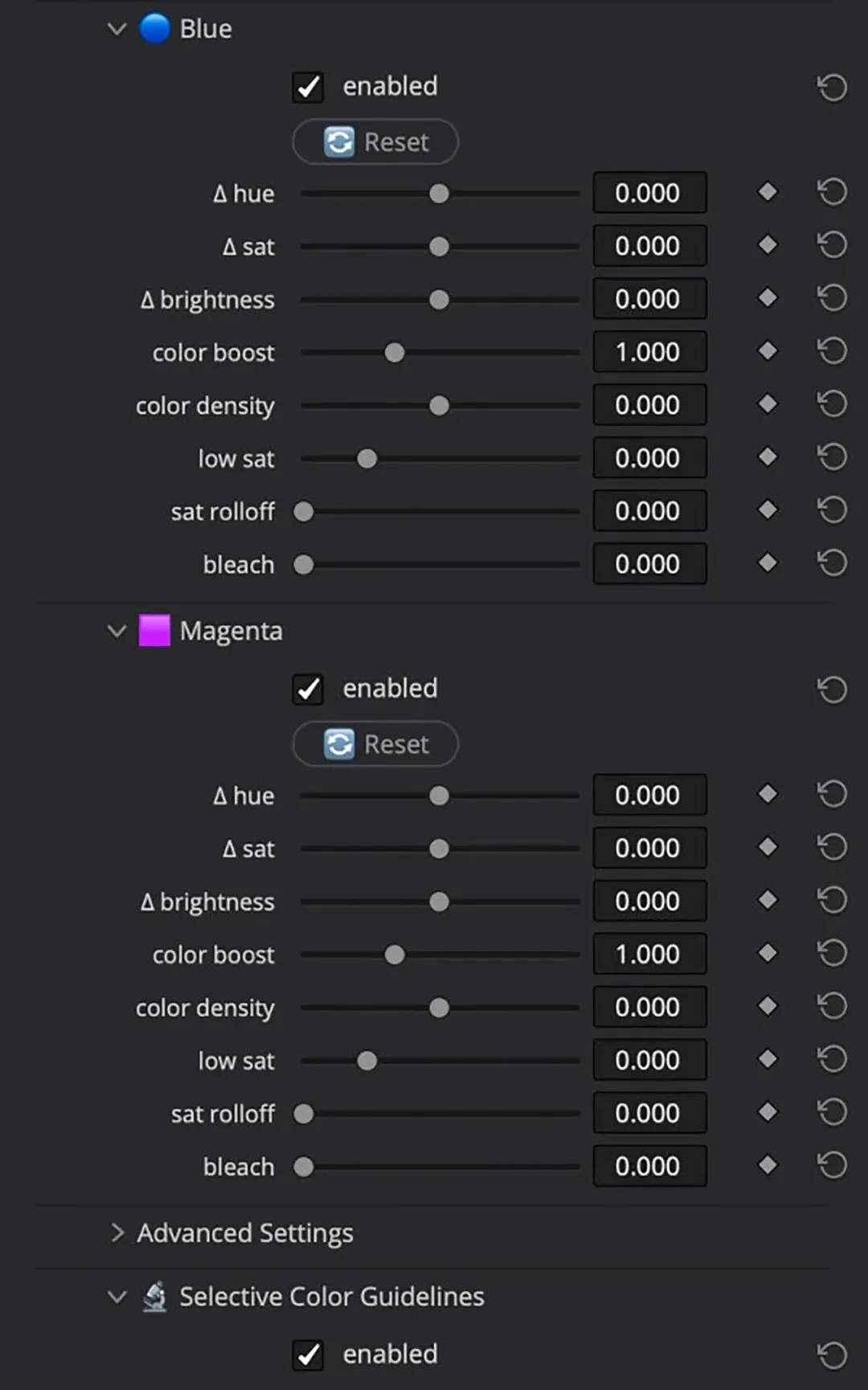Add keyframe for Magenta Δ sat
868x1390 pixels.
pyautogui.click(x=768, y=847)
